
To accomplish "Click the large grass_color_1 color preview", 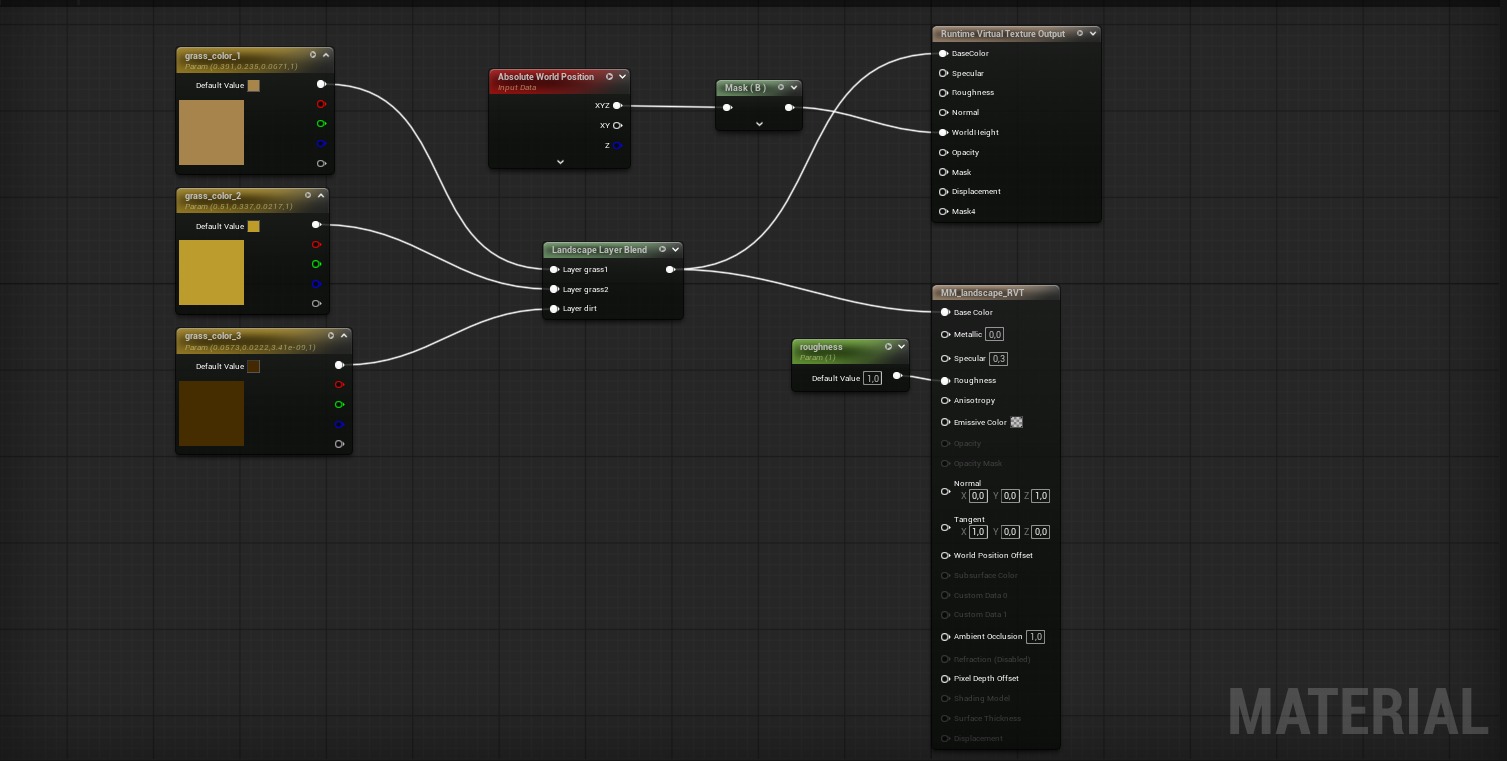I will tap(211, 132).
